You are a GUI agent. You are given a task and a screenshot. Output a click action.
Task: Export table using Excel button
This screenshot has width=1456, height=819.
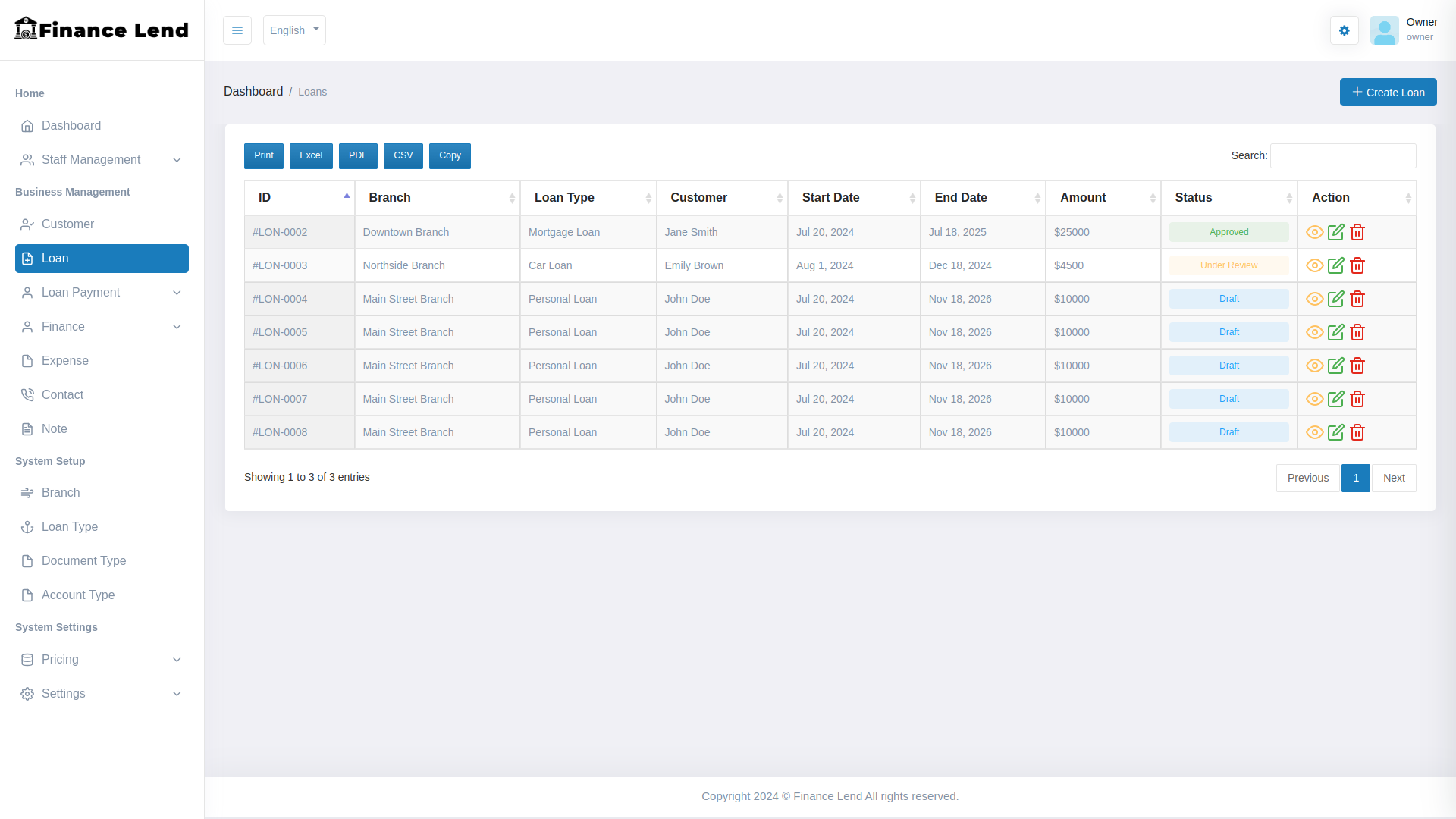311,155
